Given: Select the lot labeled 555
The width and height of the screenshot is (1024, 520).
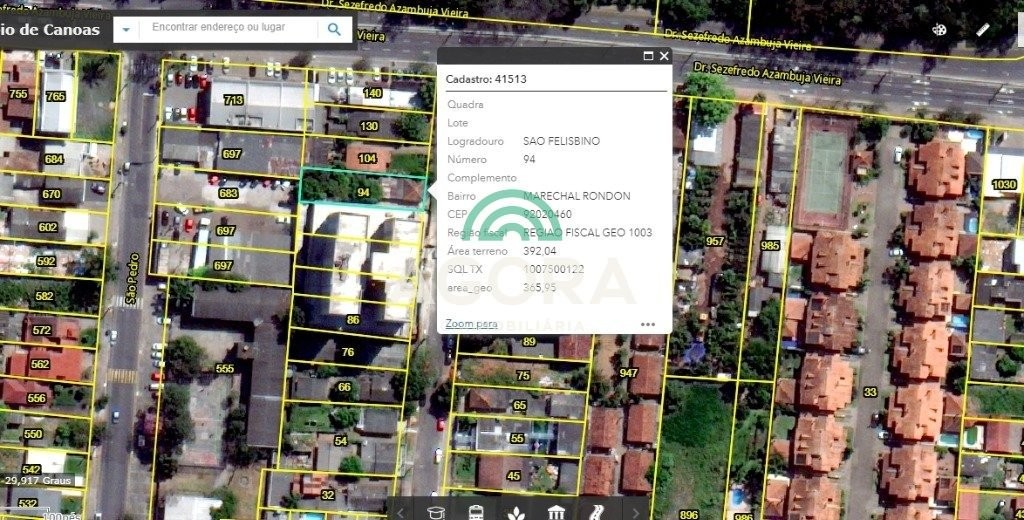Looking at the screenshot, I should (224, 368).
